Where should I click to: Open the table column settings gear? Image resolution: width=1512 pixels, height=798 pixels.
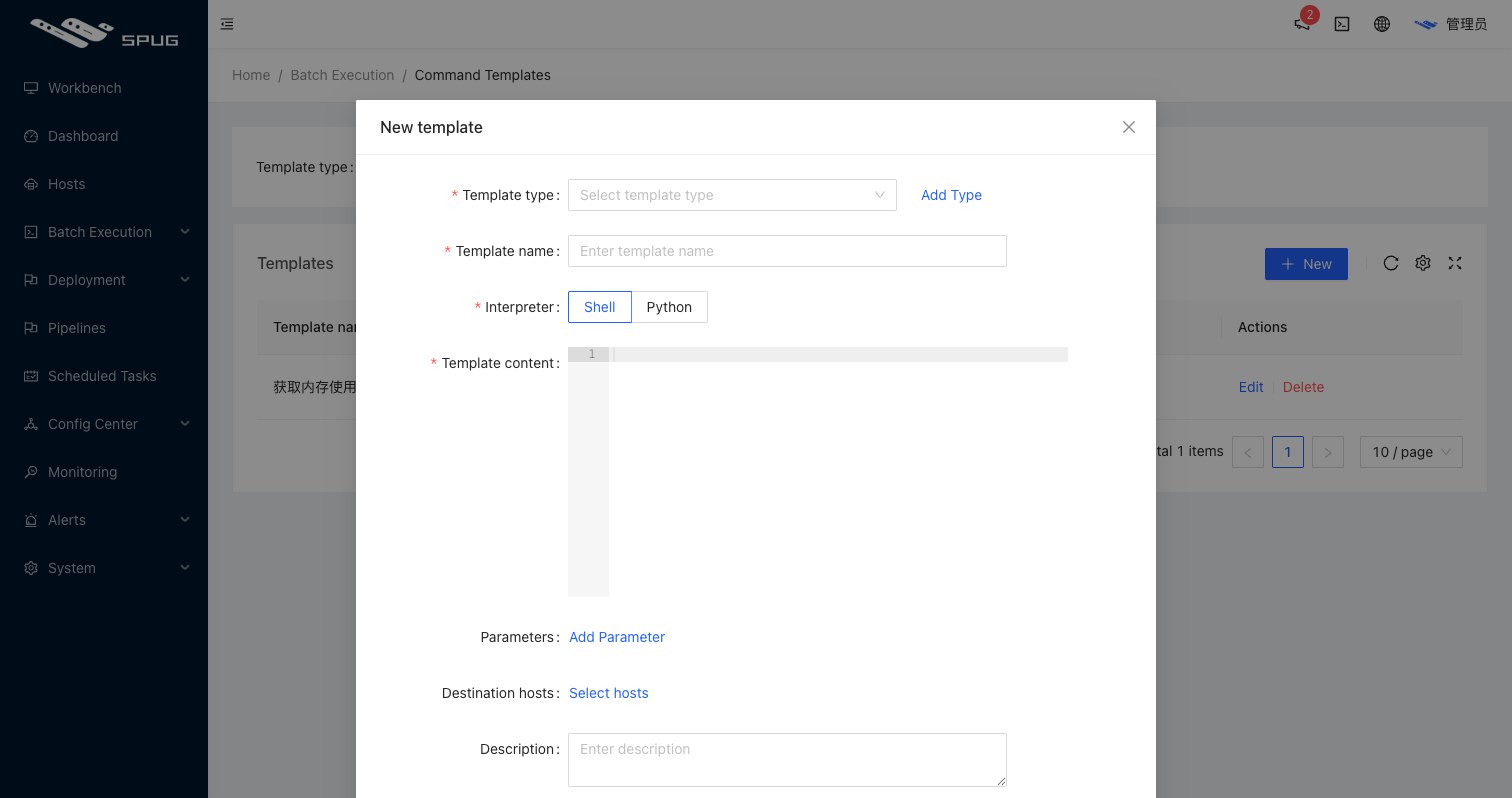point(1423,263)
